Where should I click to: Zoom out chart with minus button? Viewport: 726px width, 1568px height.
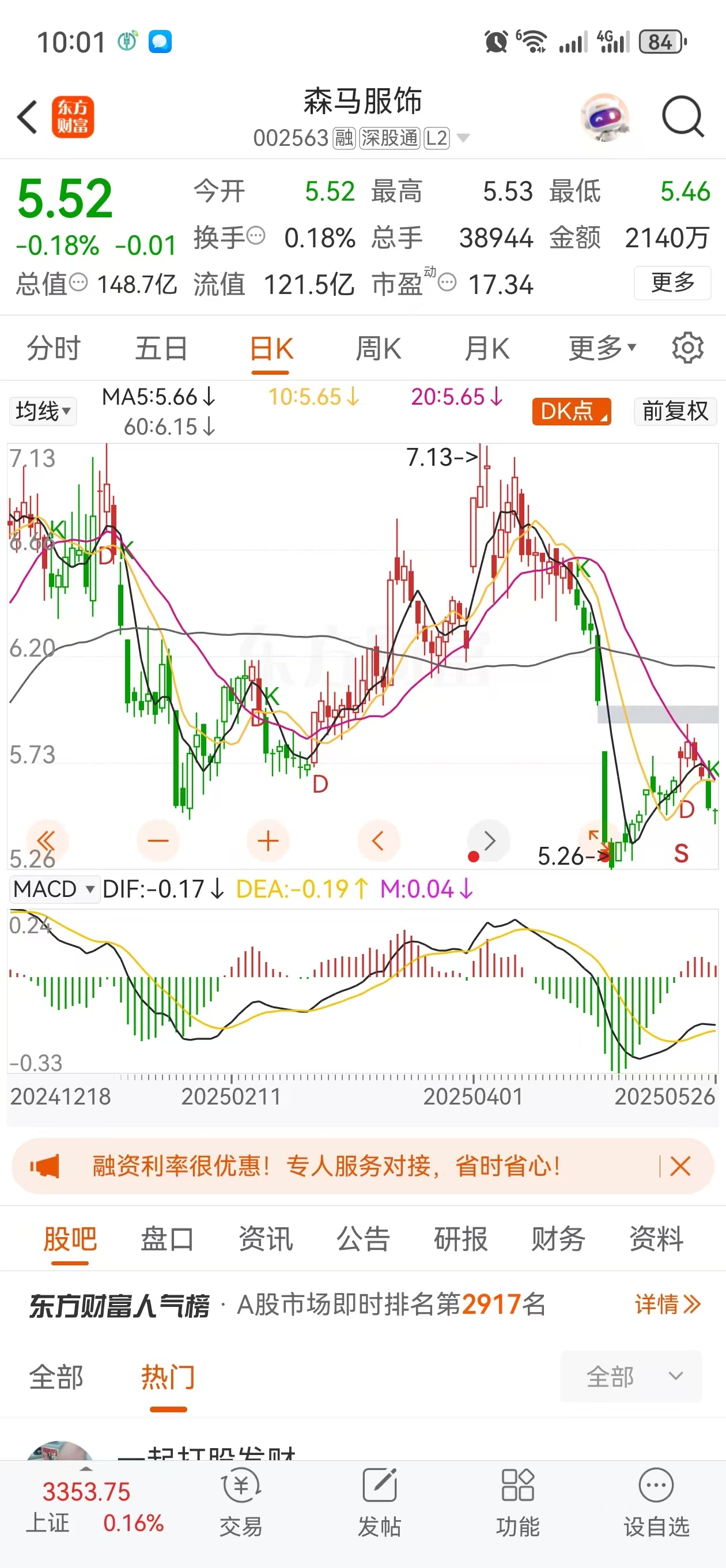158,841
